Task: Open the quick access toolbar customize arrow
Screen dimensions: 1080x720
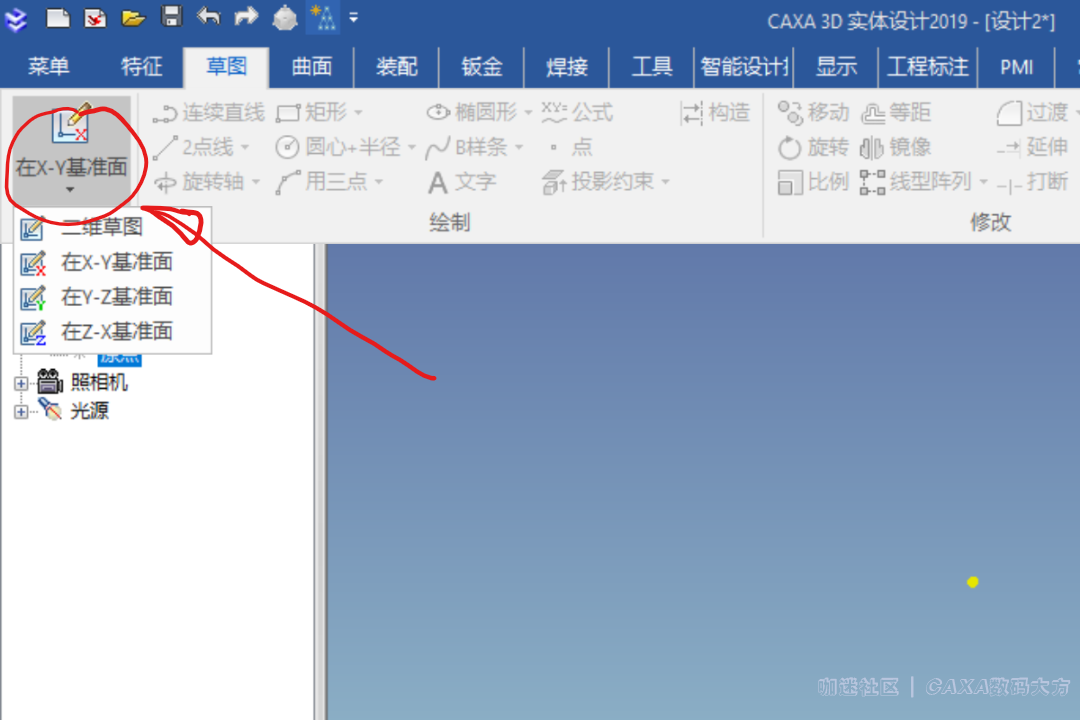Action: [x=353, y=17]
